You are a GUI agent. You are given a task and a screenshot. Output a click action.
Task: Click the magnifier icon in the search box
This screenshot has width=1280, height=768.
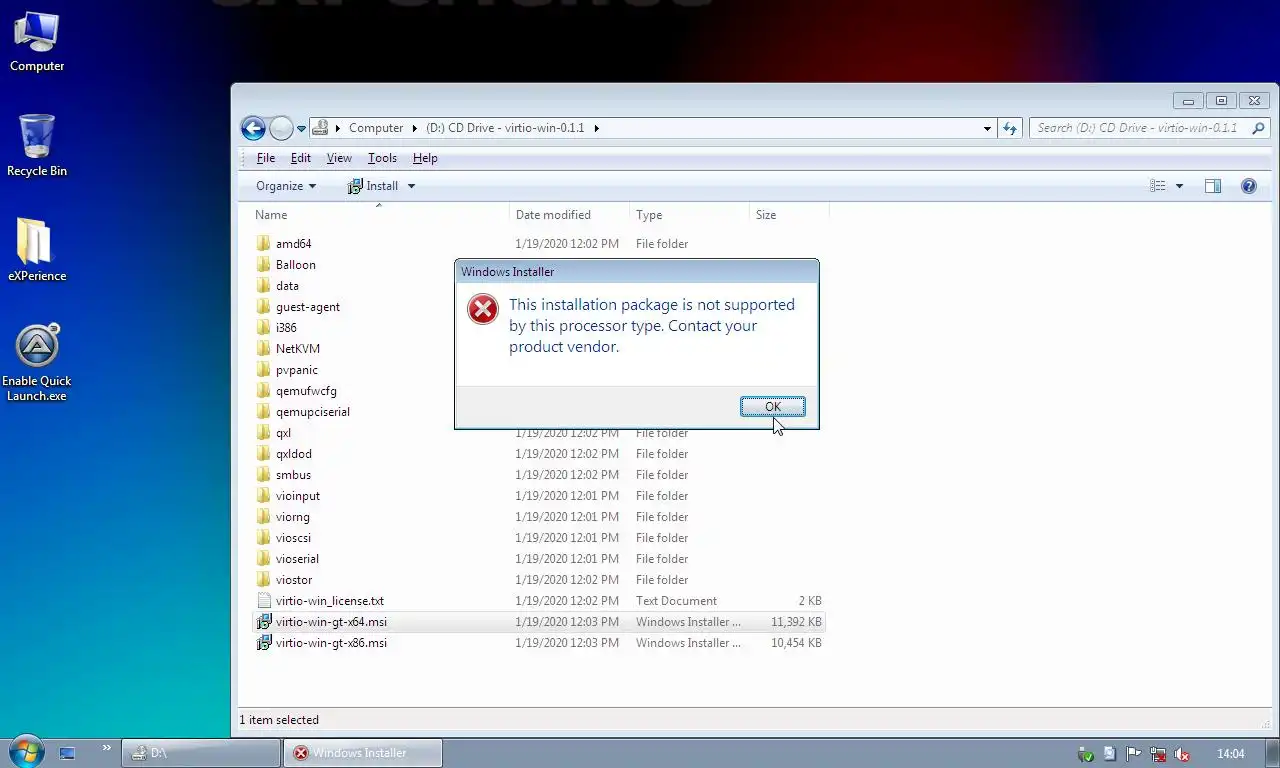click(1258, 128)
